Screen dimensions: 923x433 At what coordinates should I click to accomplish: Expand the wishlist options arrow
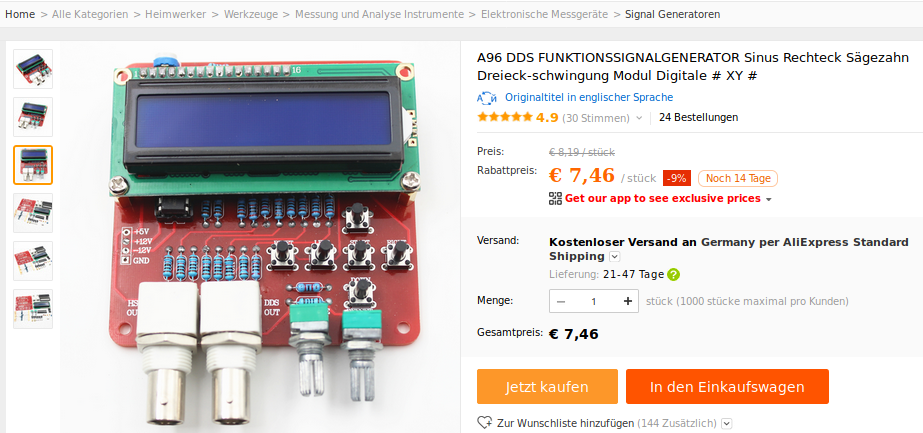coord(726,423)
